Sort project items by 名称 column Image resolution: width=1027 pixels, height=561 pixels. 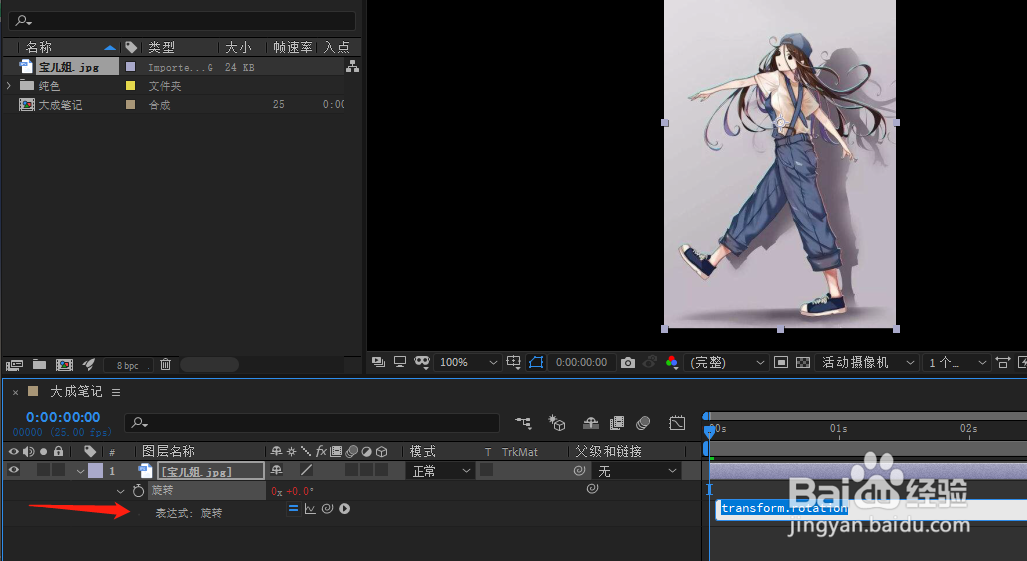coord(39,47)
